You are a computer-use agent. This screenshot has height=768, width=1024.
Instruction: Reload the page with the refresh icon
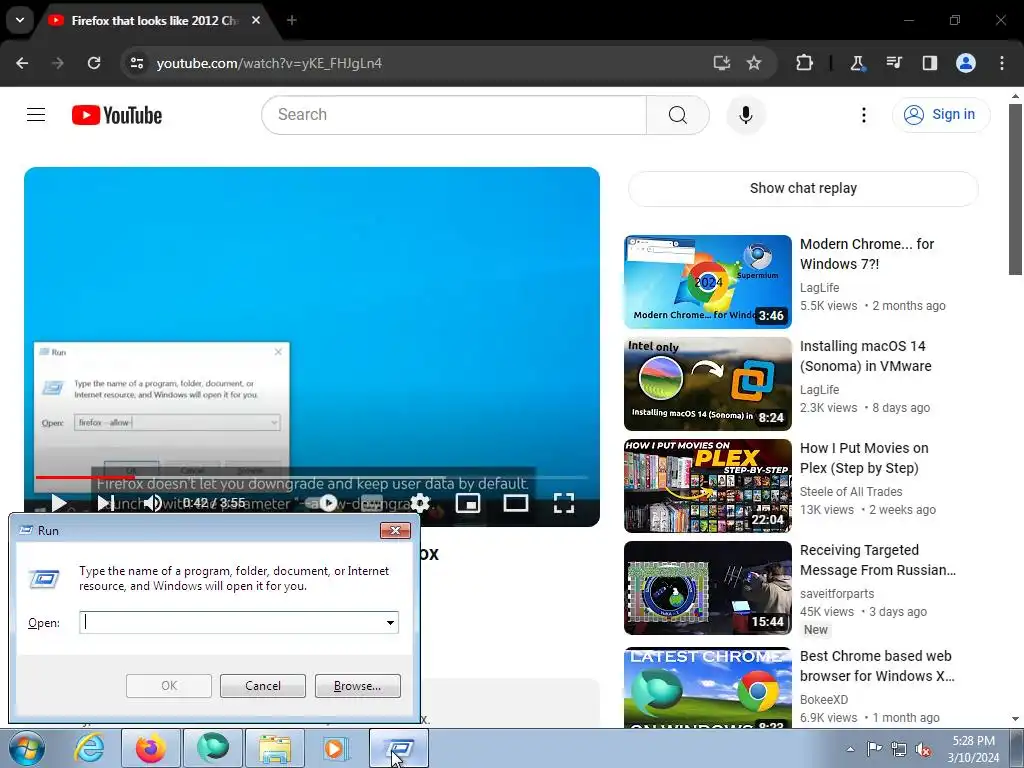tap(94, 63)
